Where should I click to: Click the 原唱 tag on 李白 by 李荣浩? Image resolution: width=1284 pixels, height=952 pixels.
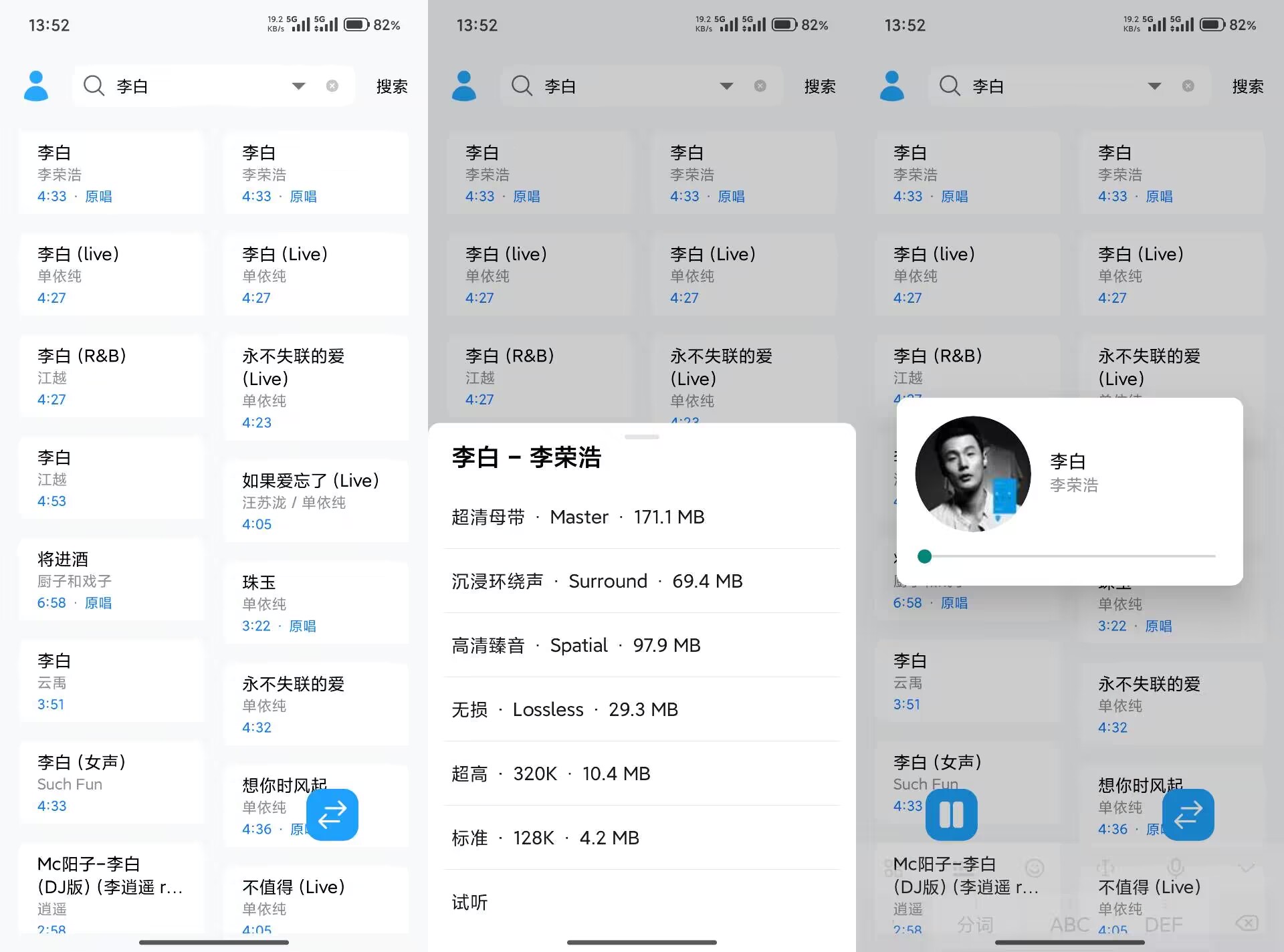coord(98,196)
